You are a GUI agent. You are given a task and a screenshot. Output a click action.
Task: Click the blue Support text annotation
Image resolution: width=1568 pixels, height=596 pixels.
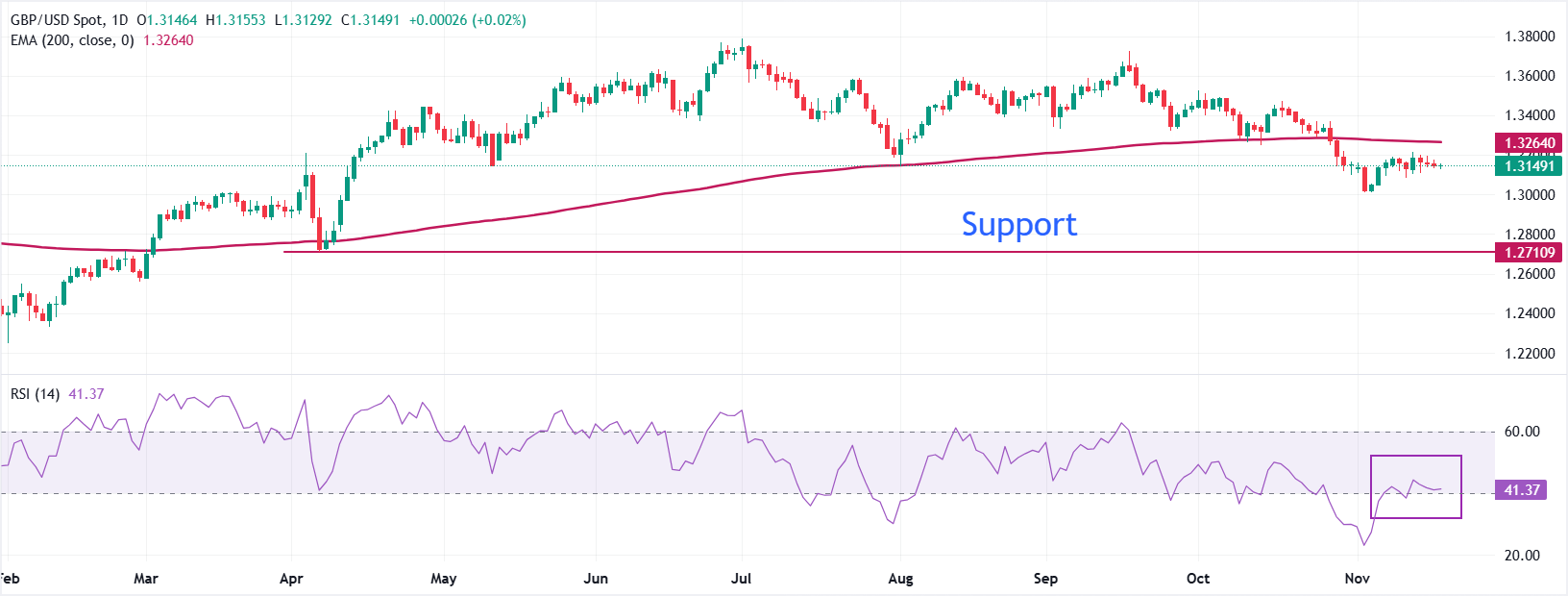[1018, 224]
